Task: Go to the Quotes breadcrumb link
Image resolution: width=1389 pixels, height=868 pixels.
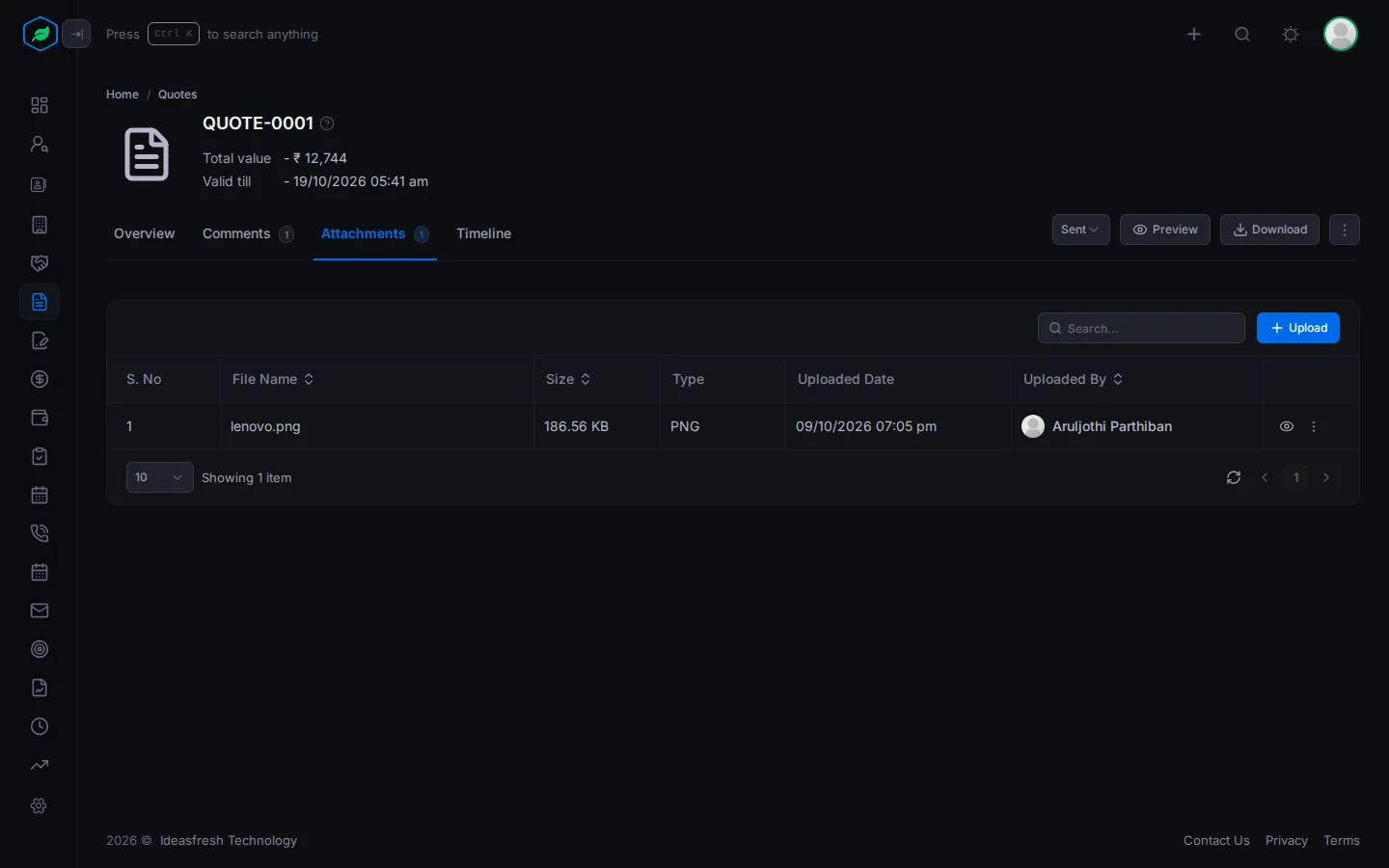Action: (177, 95)
